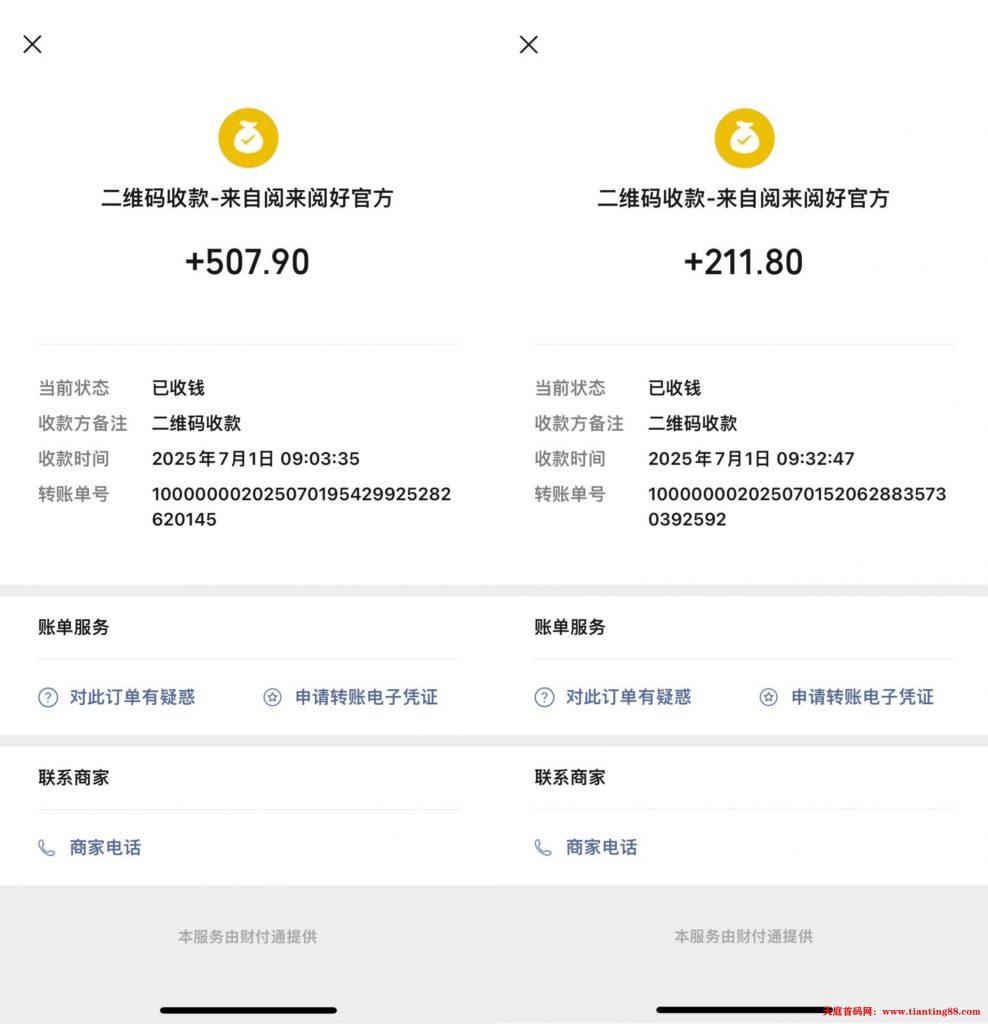This screenshot has width=988, height=1024.
Task: Select 申请转账电子凭证 on right receipt
Action: [x=863, y=697]
